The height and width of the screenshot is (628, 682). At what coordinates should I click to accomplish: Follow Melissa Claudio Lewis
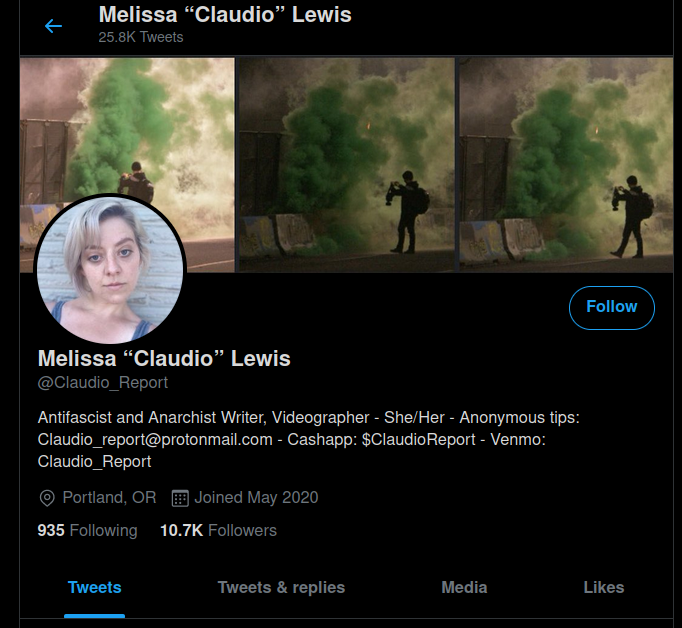(612, 307)
